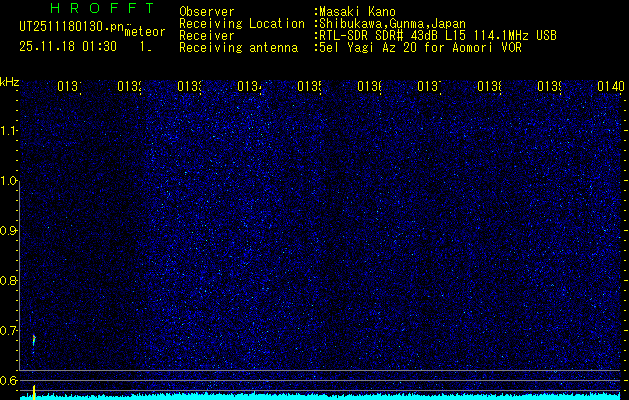Click the 0.9 kHz axis label
Screen dimensions: 629x400
(9, 230)
